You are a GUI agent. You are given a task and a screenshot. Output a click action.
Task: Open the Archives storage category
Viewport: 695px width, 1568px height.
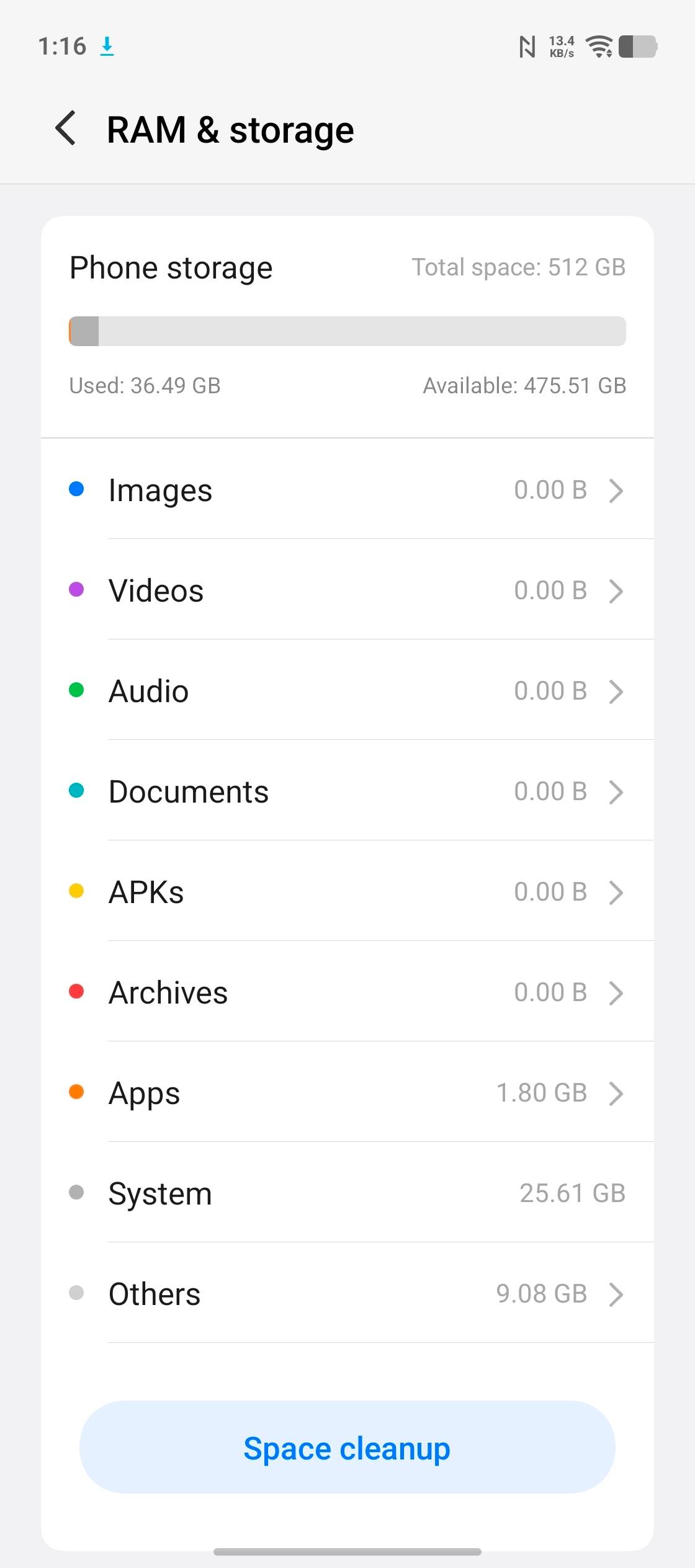click(x=347, y=992)
